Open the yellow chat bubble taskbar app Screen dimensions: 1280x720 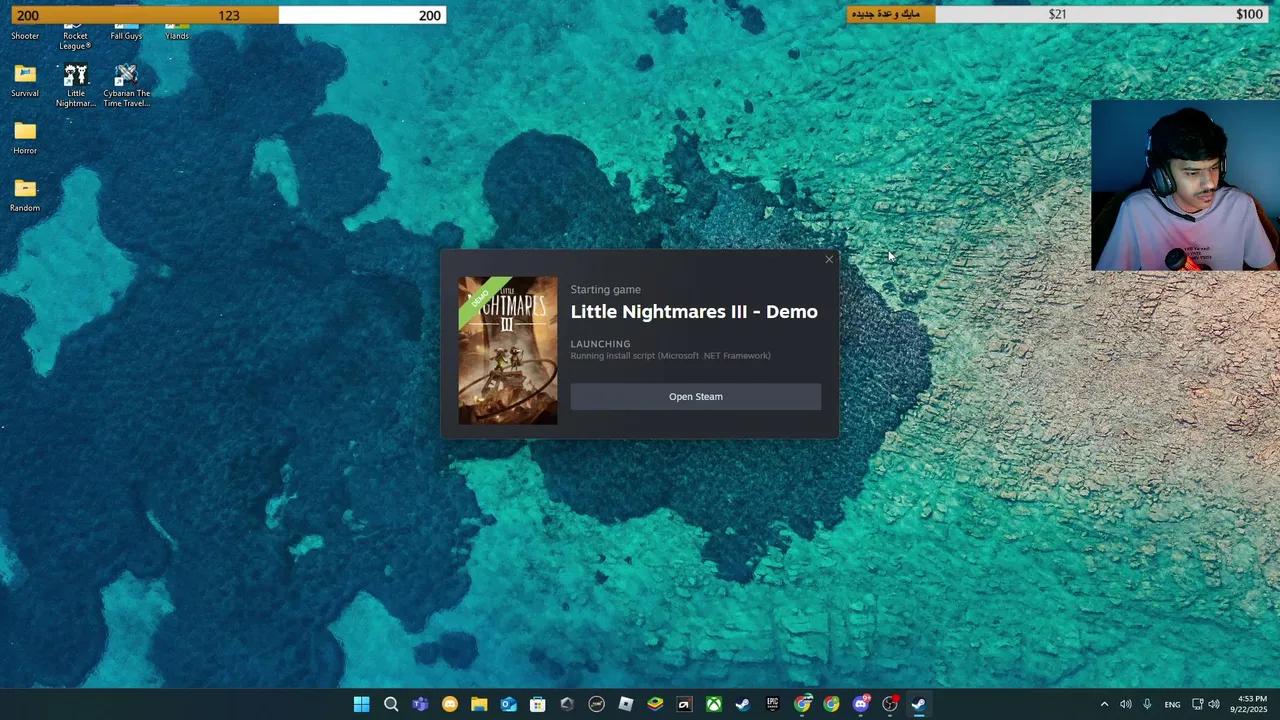coord(450,704)
